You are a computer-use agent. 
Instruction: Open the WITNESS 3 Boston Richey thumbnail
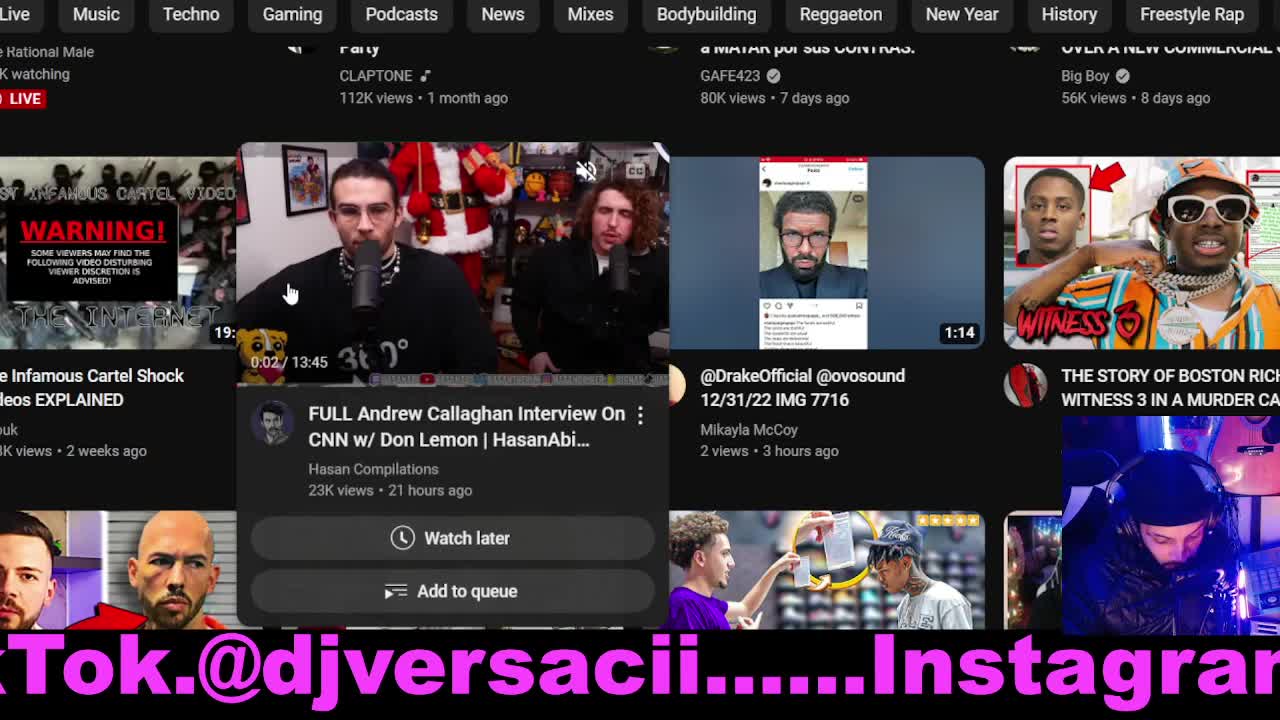click(x=1141, y=253)
